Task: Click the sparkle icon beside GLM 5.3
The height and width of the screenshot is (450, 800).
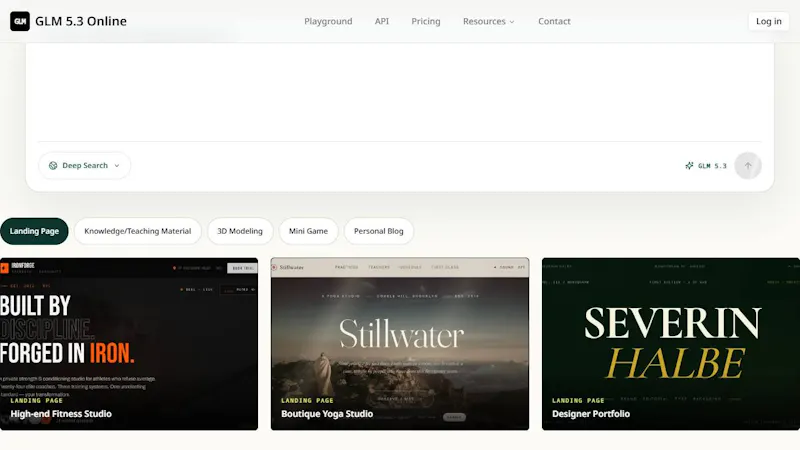Action: (689, 166)
